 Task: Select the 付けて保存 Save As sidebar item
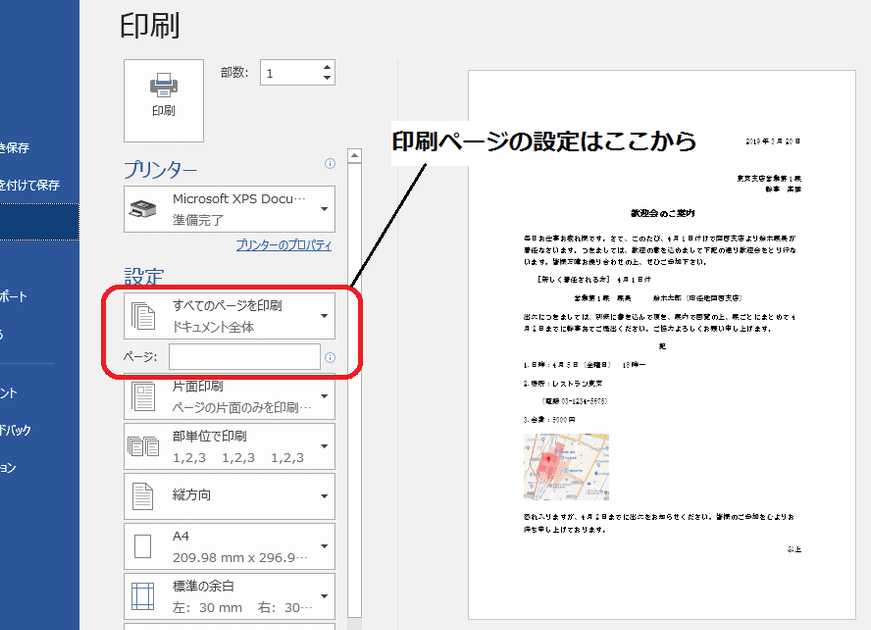tap(30, 185)
